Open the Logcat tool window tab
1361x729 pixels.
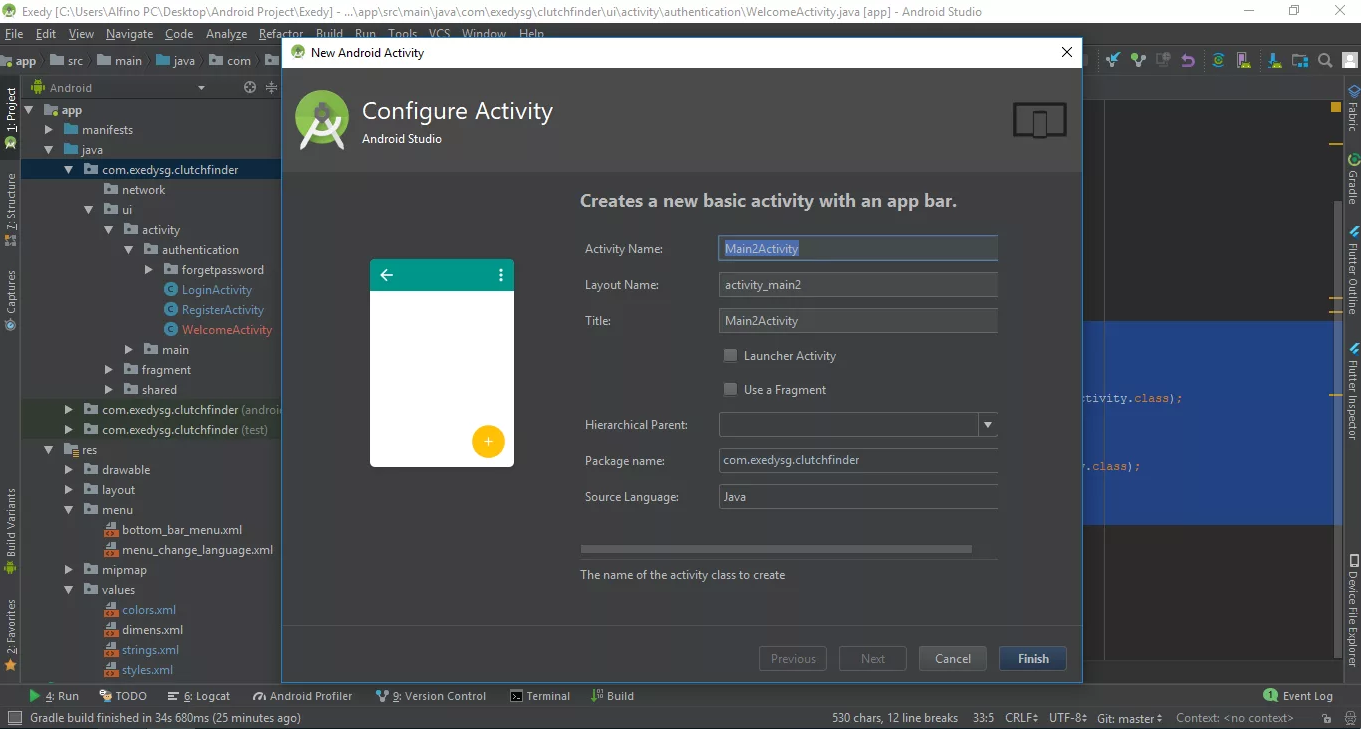click(x=199, y=696)
